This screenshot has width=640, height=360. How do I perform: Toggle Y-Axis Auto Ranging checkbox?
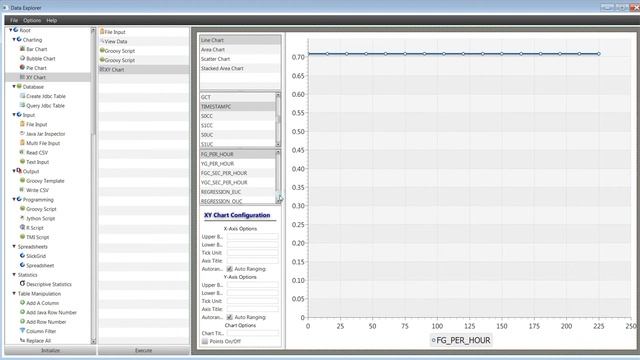(x=229, y=317)
